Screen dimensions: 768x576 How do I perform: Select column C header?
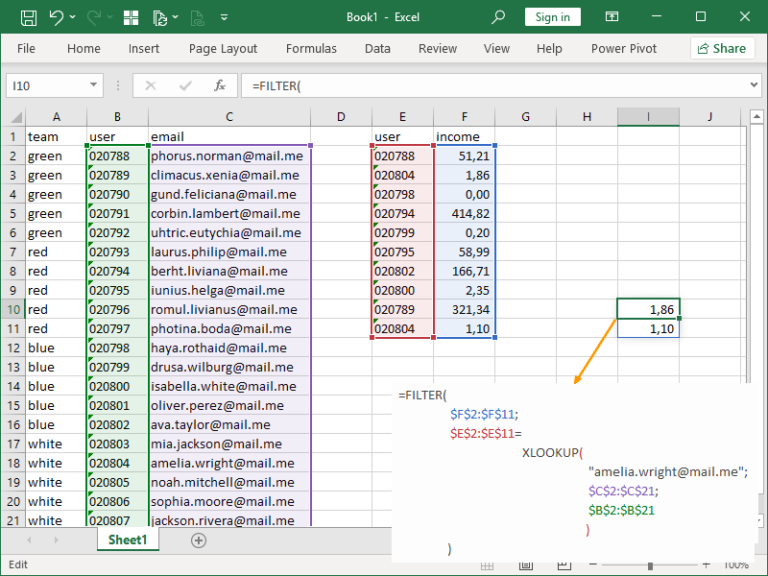(x=229, y=117)
